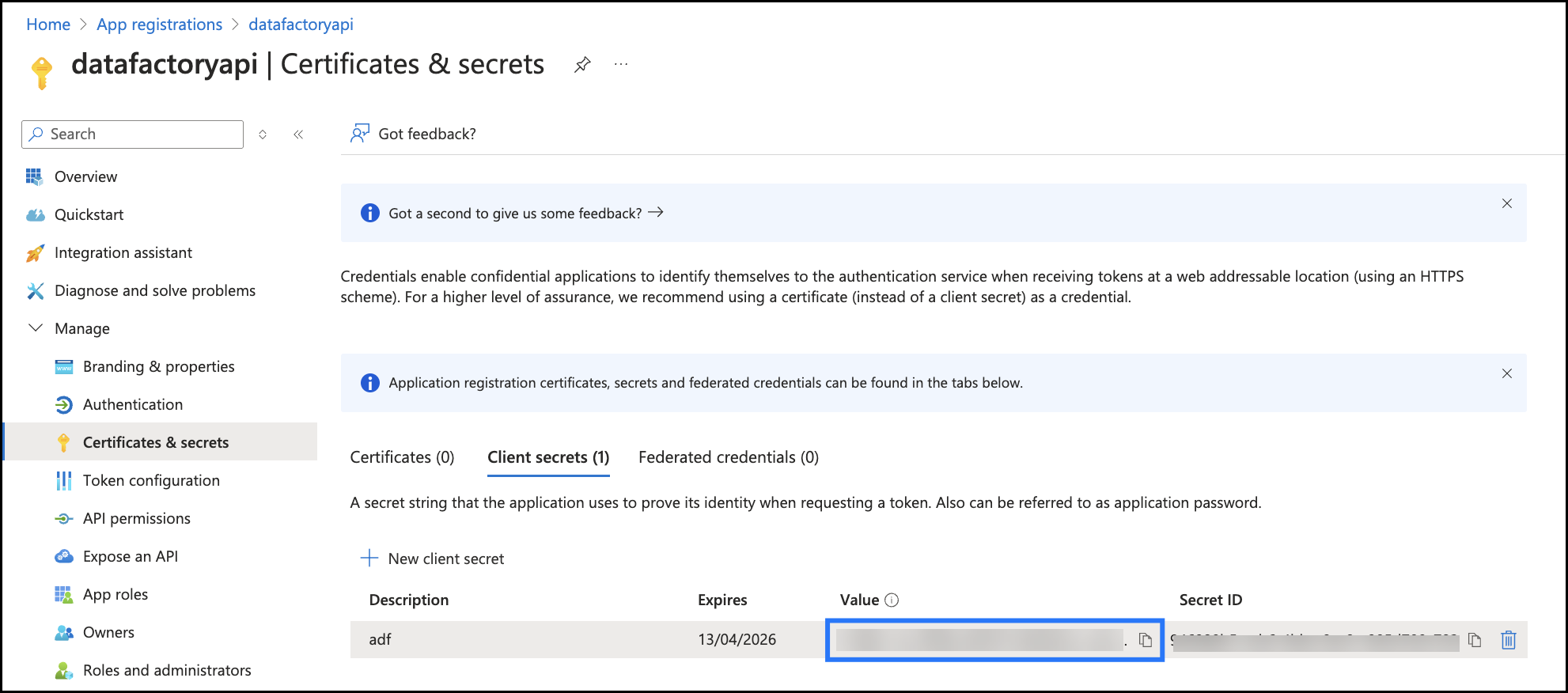The height and width of the screenshot is (693, 1568).
Task: Collapse the sidebar with double chevron
Action: tap(298, 134)
